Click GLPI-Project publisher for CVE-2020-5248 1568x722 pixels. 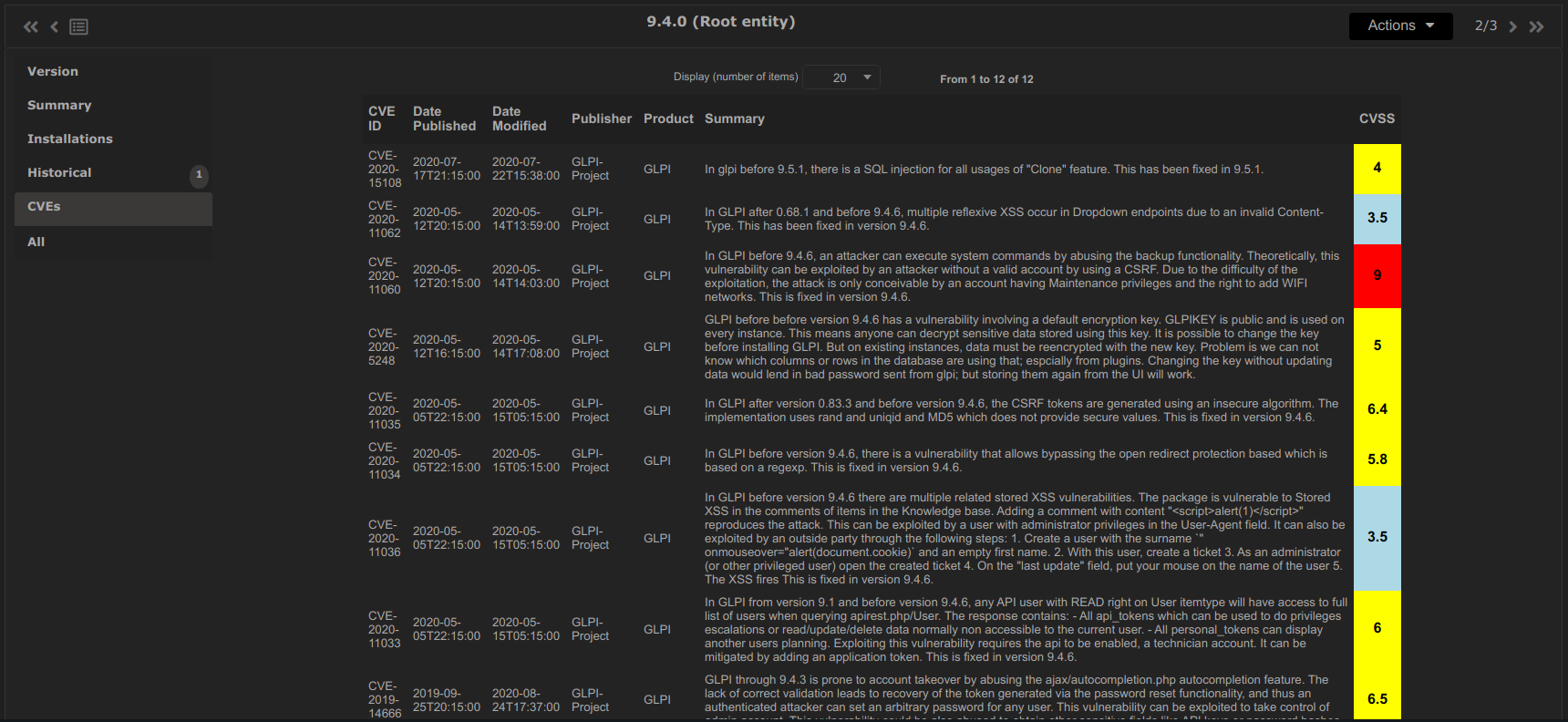tap(590, 346)
